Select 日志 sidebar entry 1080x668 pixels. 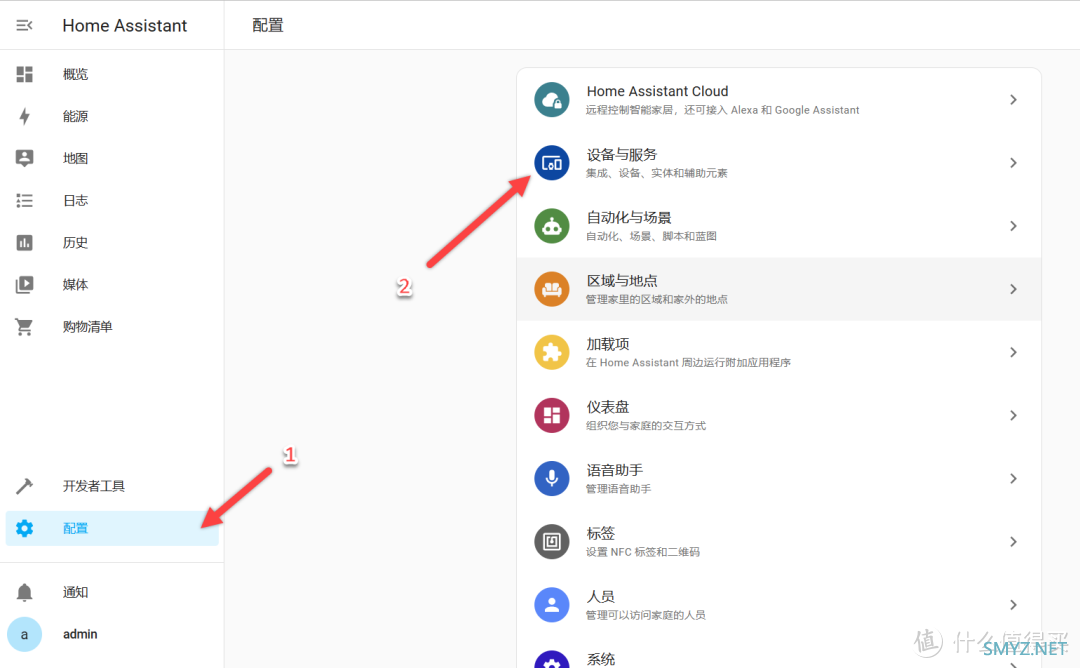pyautogui.click(x=112, y=200)
